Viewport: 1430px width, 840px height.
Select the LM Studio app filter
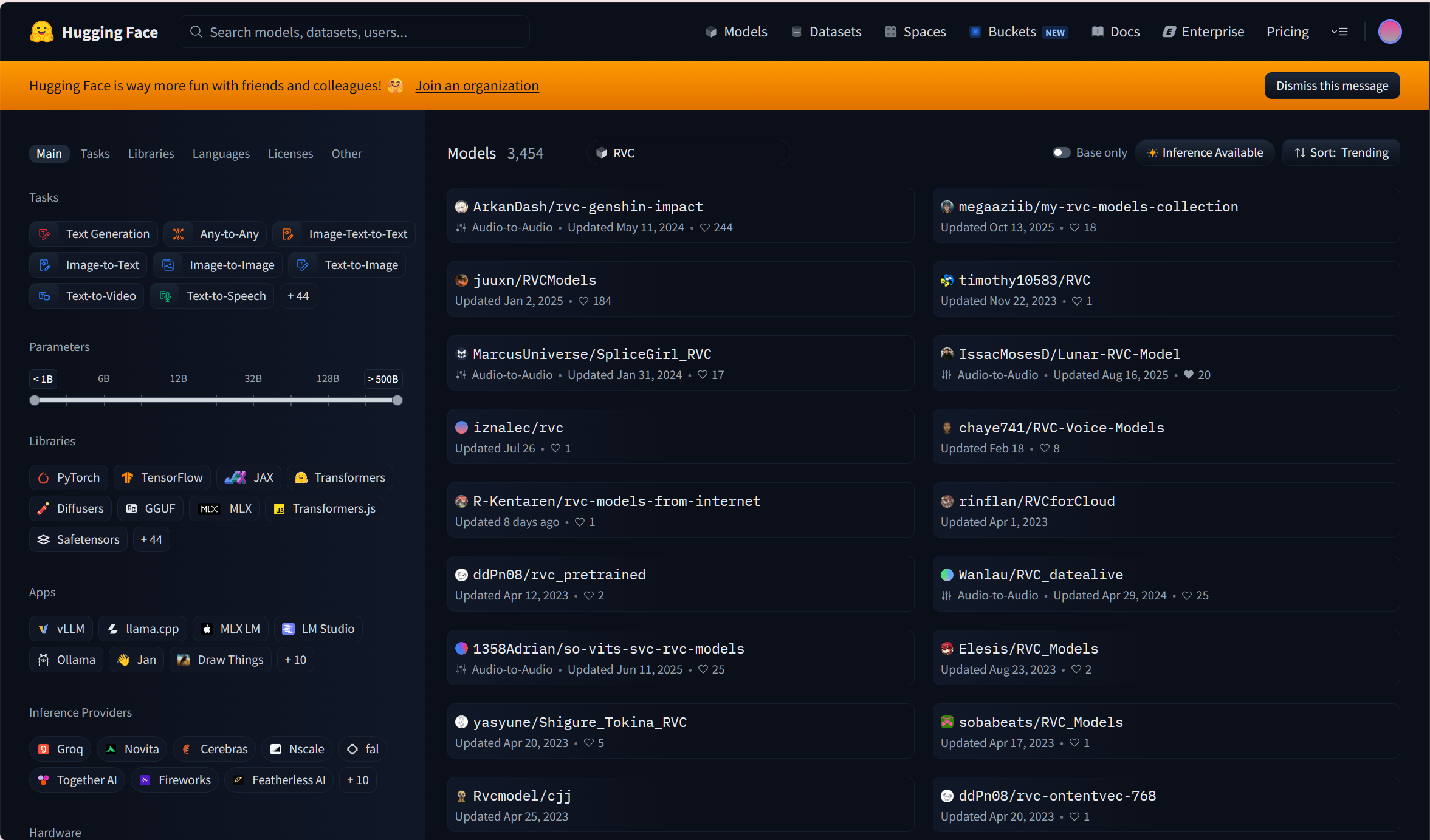pyautogui.click(x=318, y=629)
